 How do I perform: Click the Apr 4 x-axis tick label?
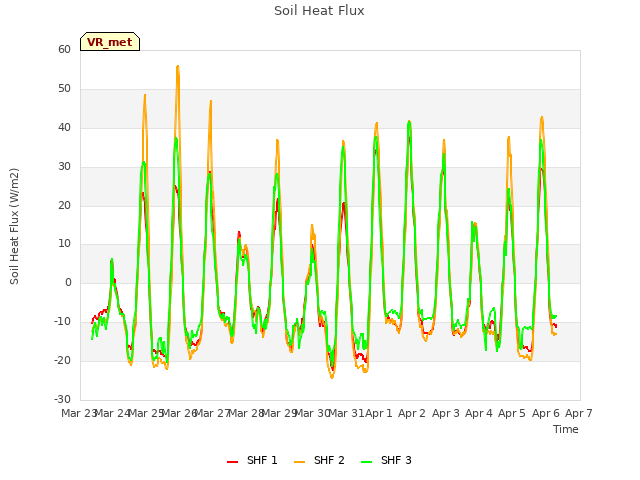point(479,413)
